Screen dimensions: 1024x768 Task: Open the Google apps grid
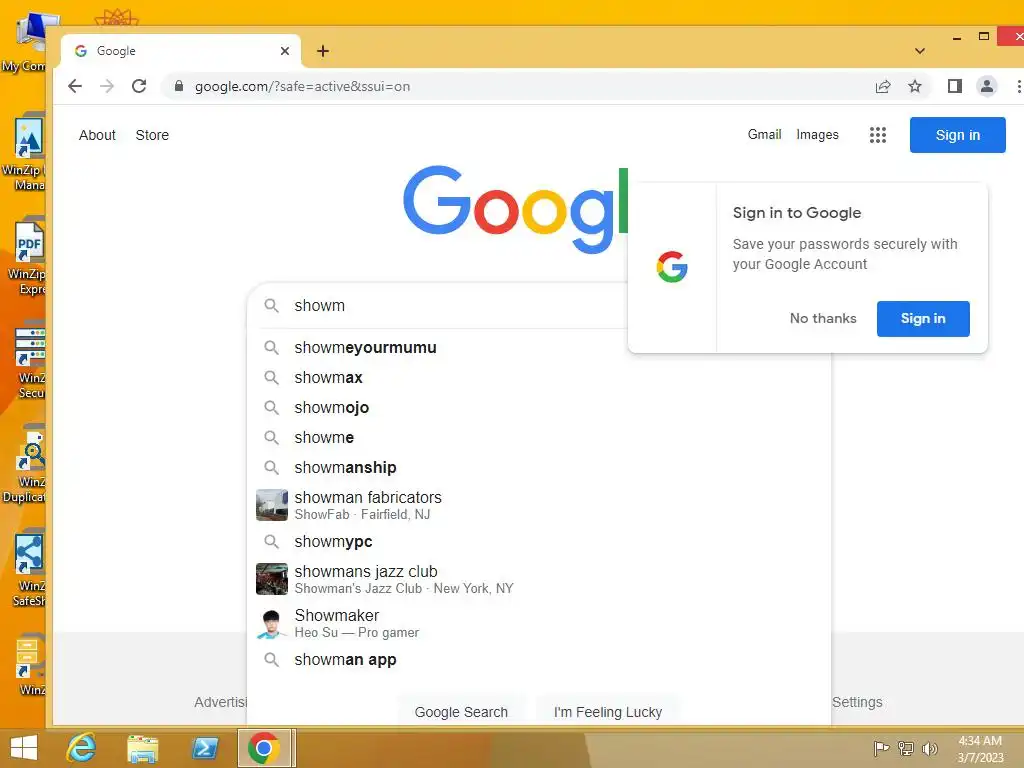pyautogui.click(x=878, y=135)
